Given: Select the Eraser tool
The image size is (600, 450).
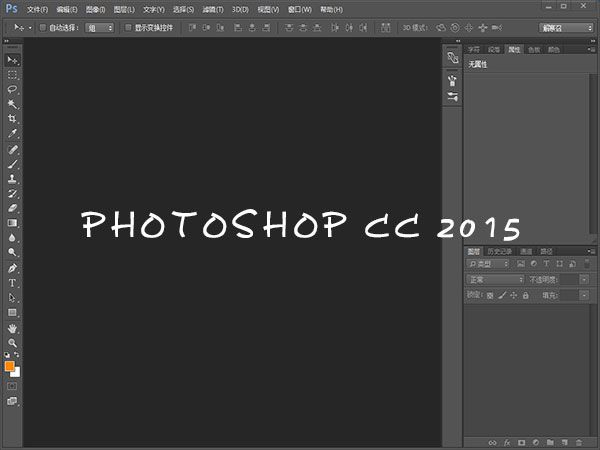Looking at the screenshot, I should 12,208.
